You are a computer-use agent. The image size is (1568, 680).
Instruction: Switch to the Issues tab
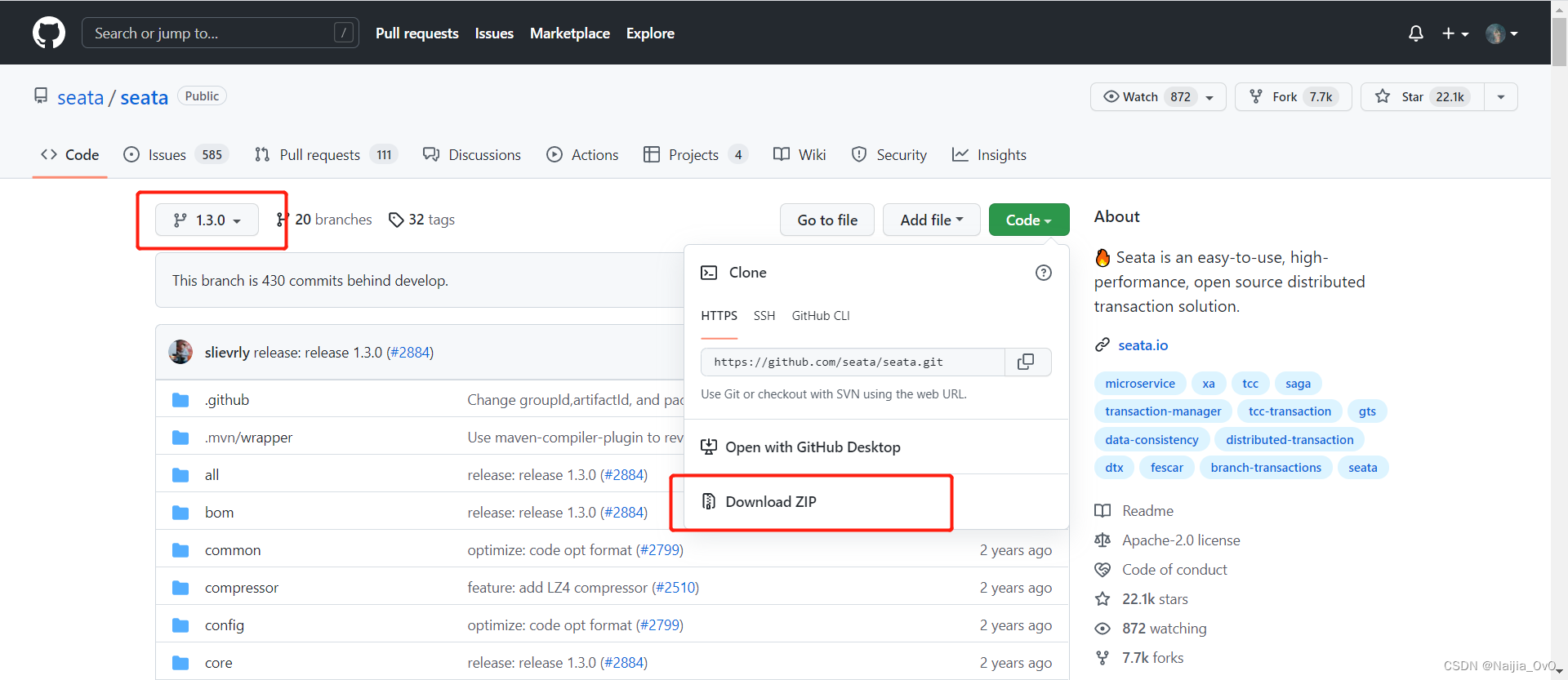(x=176, y=154)
